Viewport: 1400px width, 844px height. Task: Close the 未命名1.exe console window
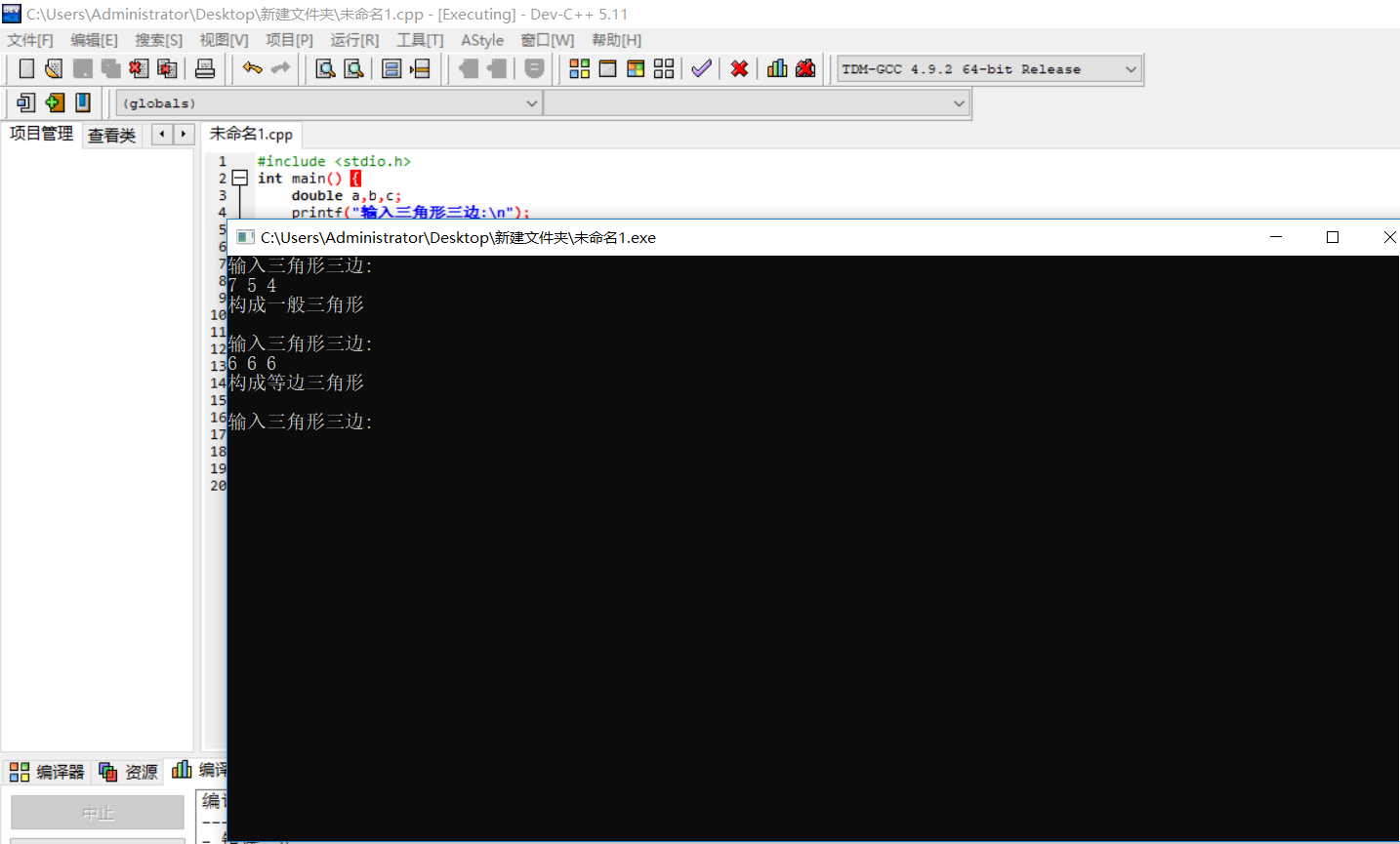1388,237
